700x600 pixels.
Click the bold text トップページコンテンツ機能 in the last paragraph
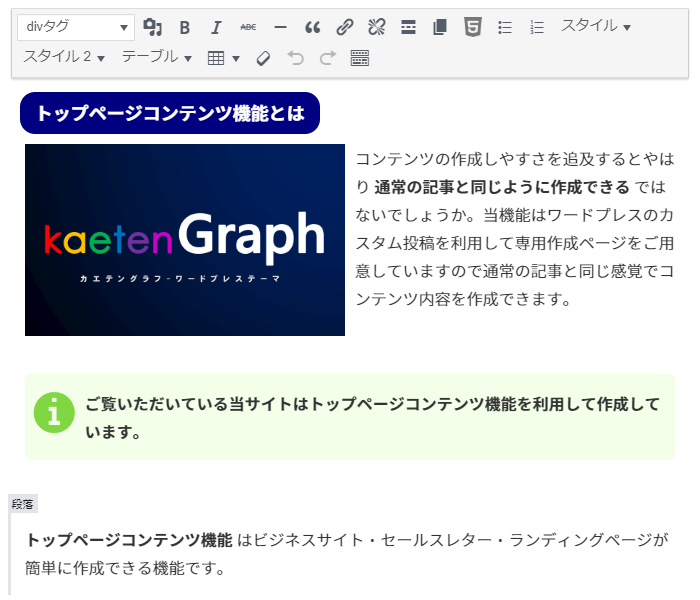[x=129, y=540]
